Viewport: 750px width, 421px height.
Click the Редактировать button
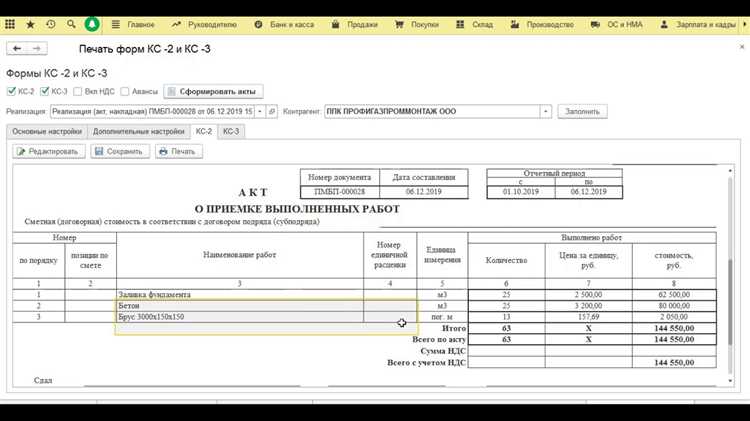[49, 152]
